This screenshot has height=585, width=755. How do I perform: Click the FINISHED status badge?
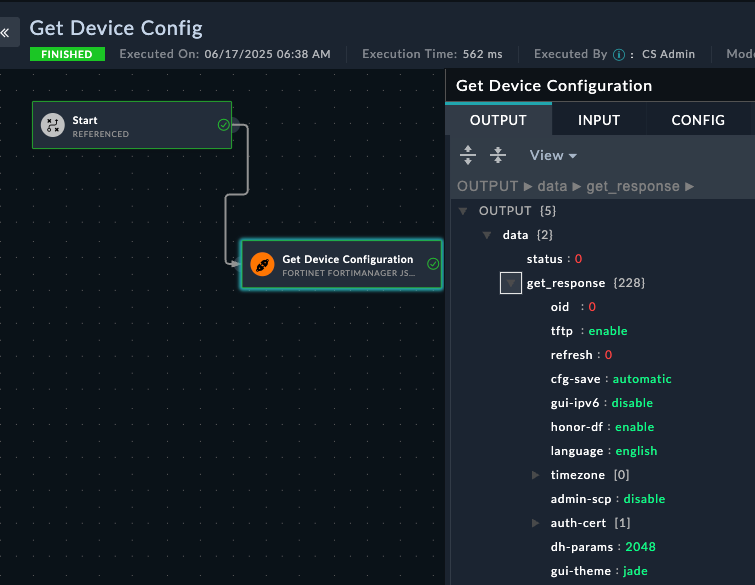67,54
